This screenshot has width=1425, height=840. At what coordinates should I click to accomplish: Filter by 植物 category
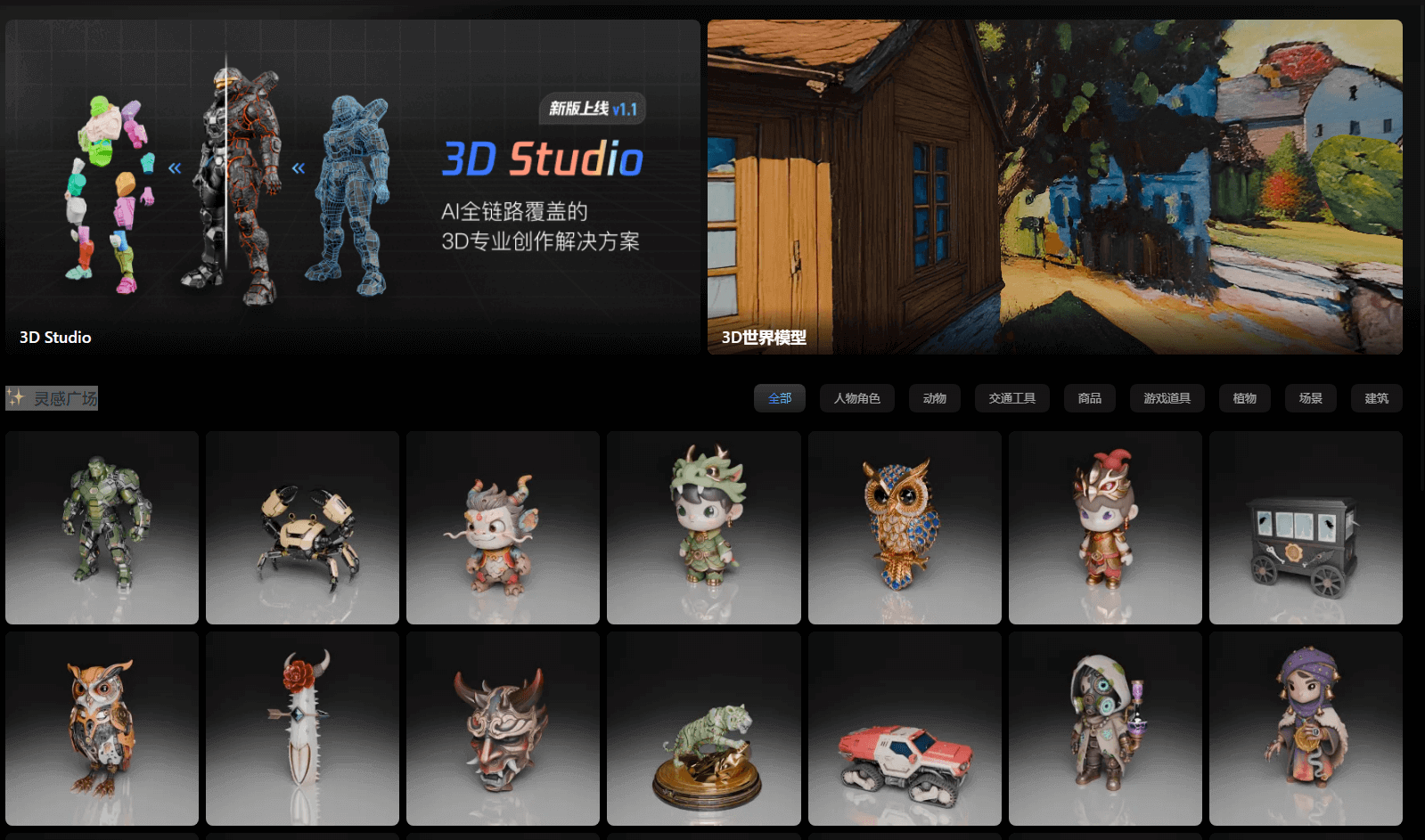click(1245, 398)
